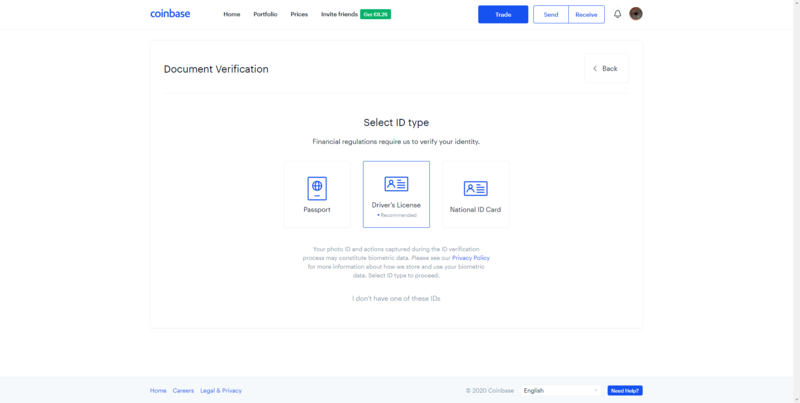The width and height of the screenshot is (800, 403).
Task: Open the profile avatar menu
Action: (636, 14)
